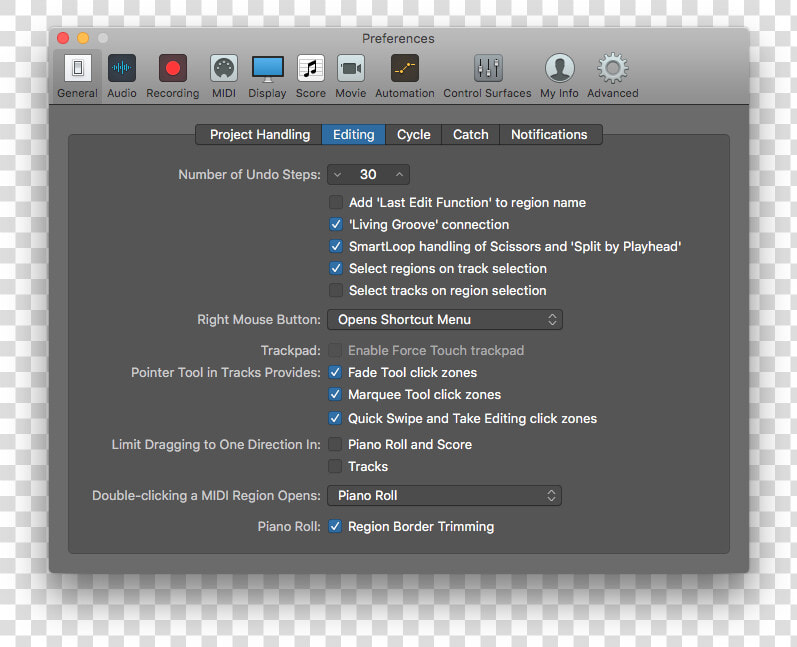Enable Select tracks on region selection

click(x=335, y=290)
